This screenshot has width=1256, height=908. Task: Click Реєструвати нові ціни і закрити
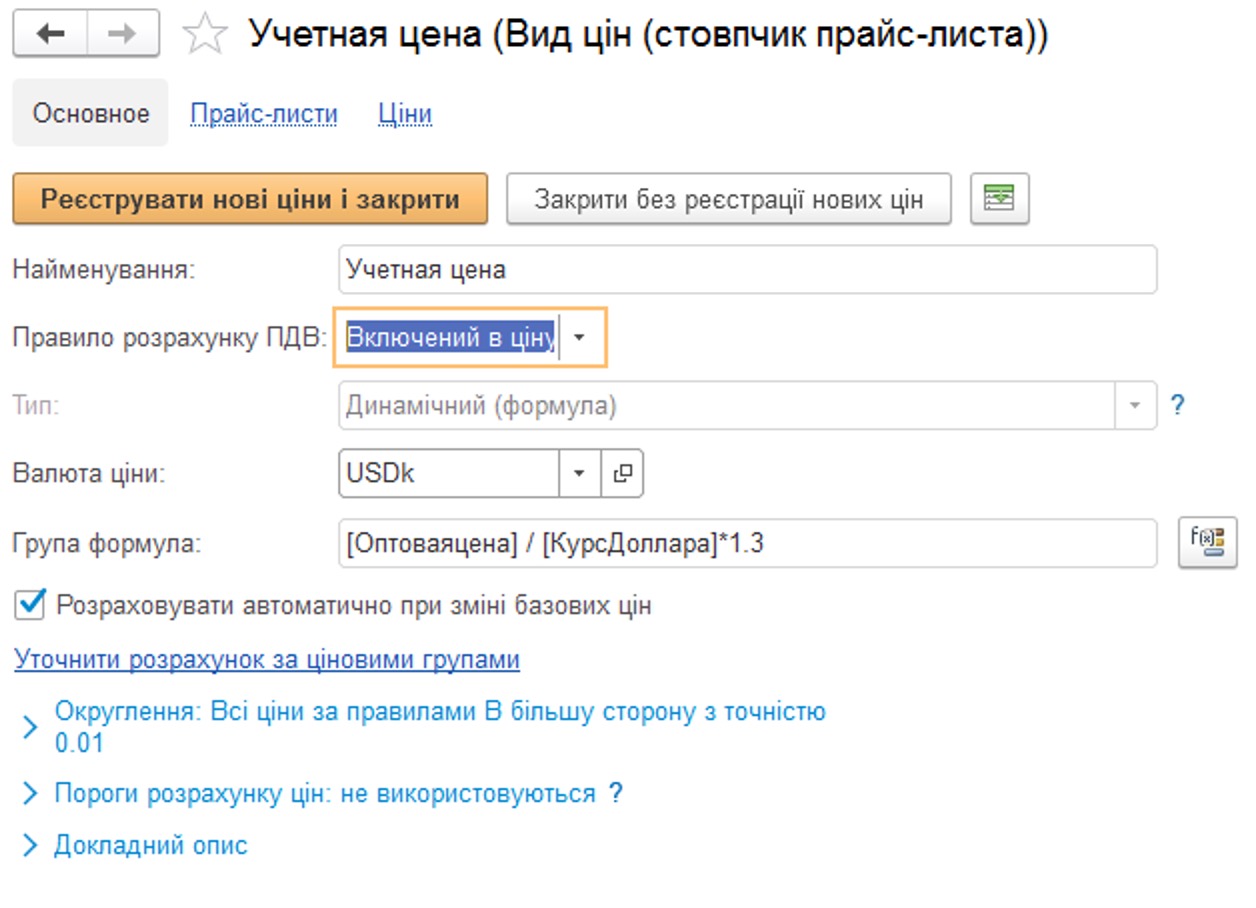[x=250, y=199]
